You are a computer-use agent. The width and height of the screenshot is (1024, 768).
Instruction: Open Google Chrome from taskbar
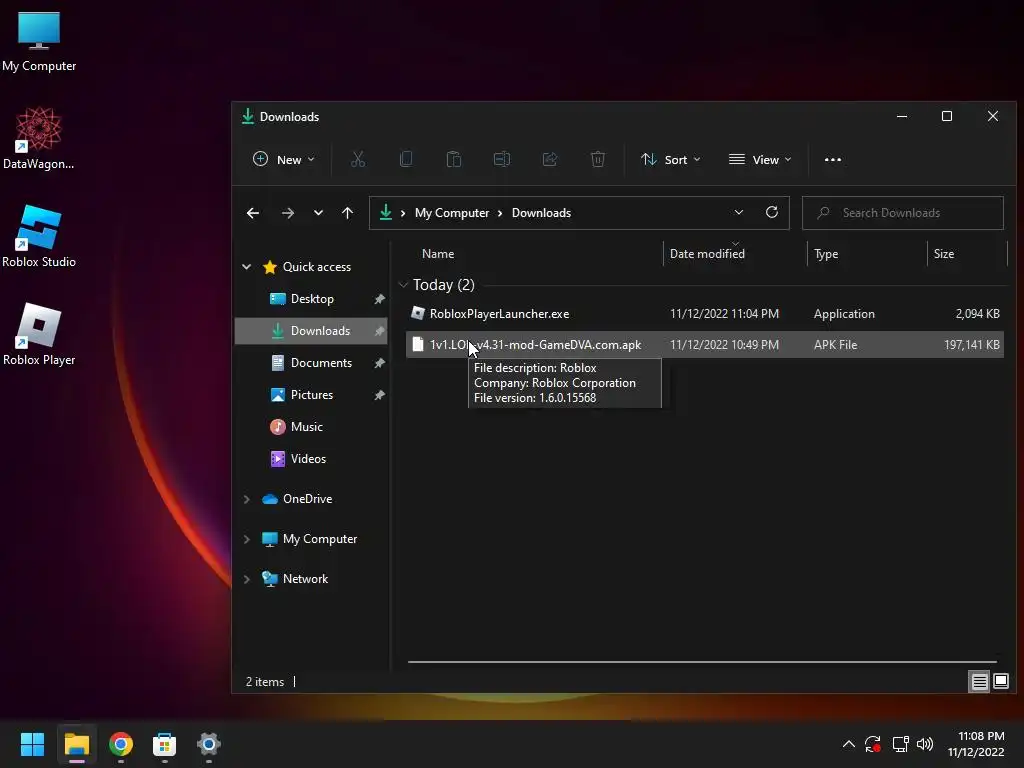[x=121, y=744]
